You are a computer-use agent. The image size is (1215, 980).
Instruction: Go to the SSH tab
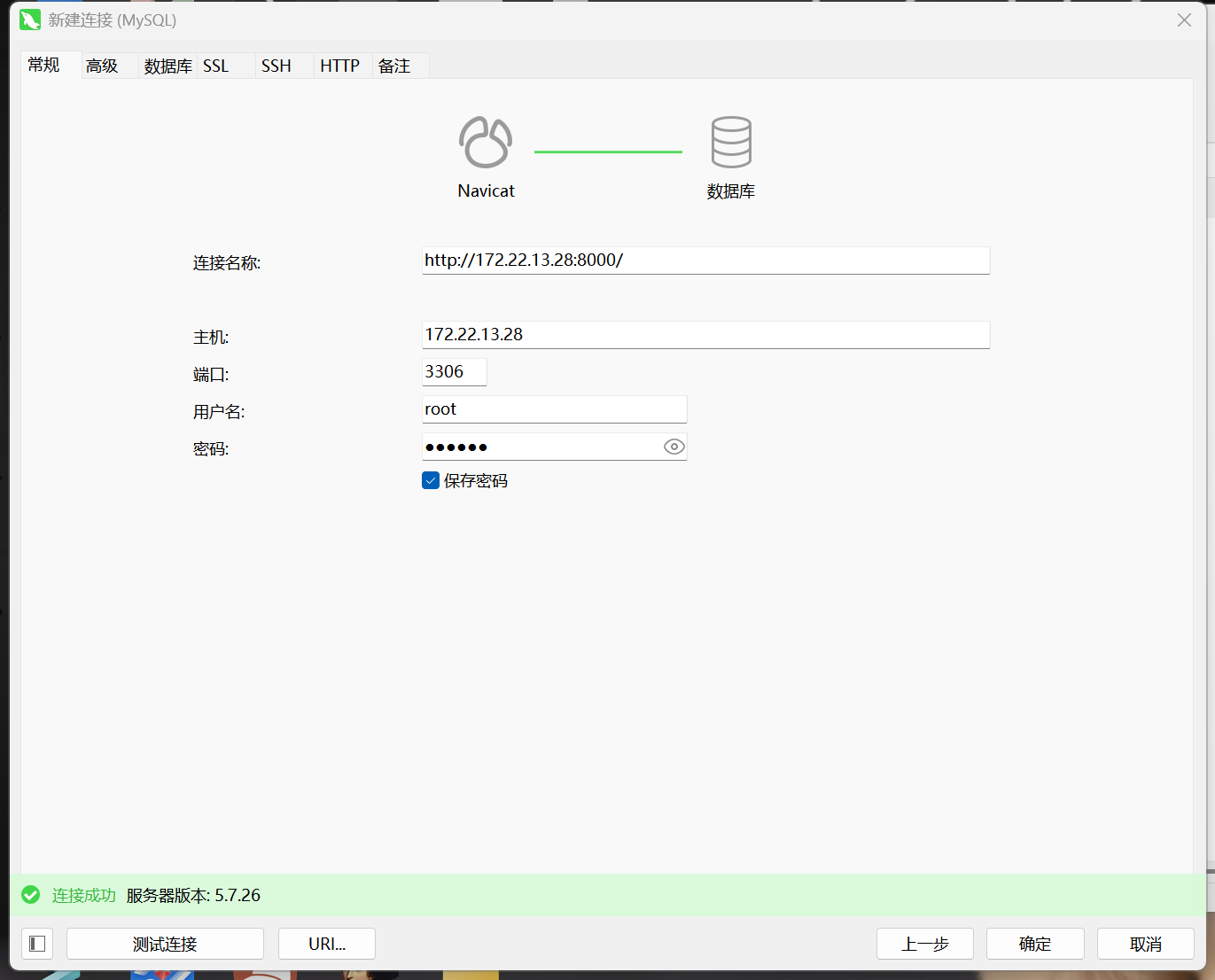(x=276, y=66)
